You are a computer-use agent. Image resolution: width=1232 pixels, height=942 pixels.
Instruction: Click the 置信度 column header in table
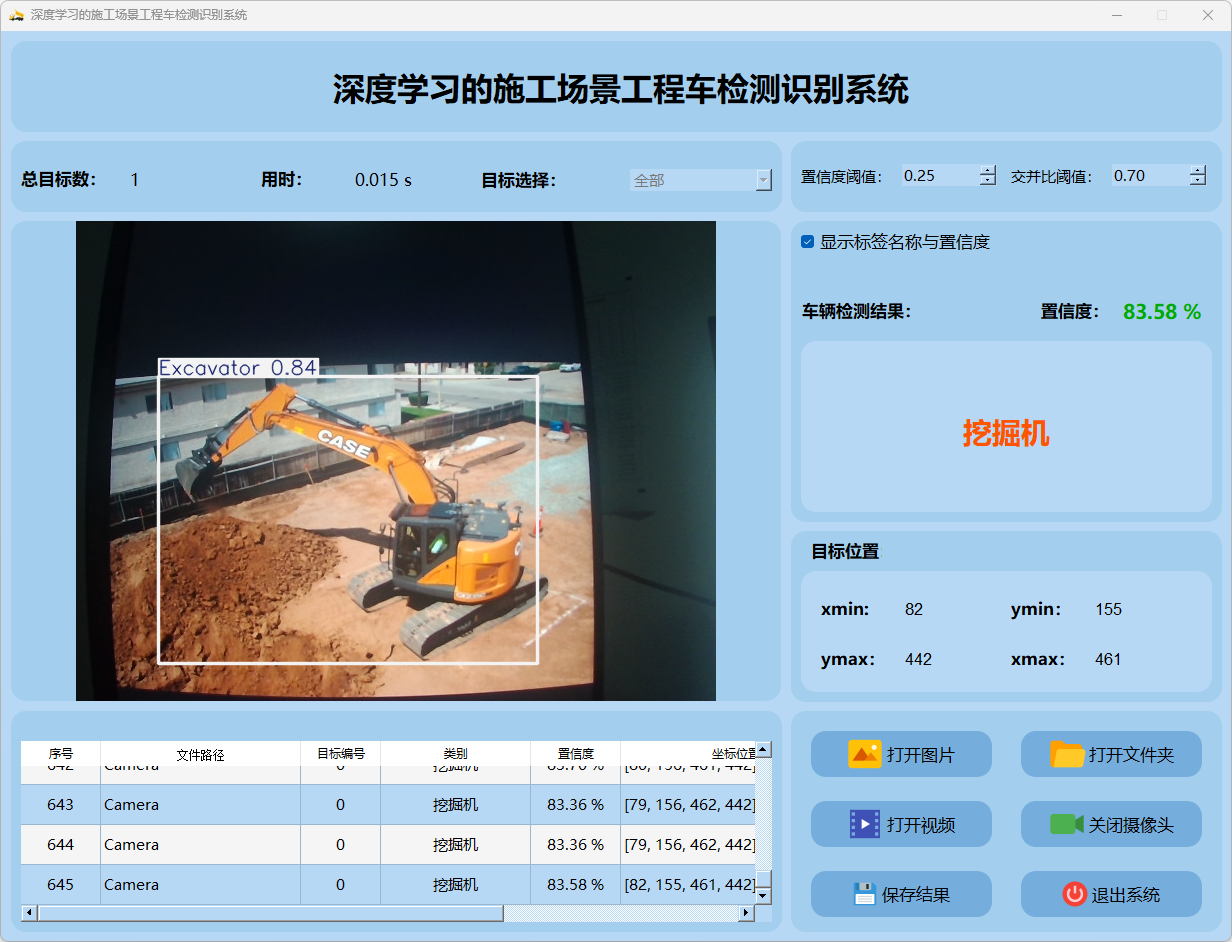pos(575,754)
